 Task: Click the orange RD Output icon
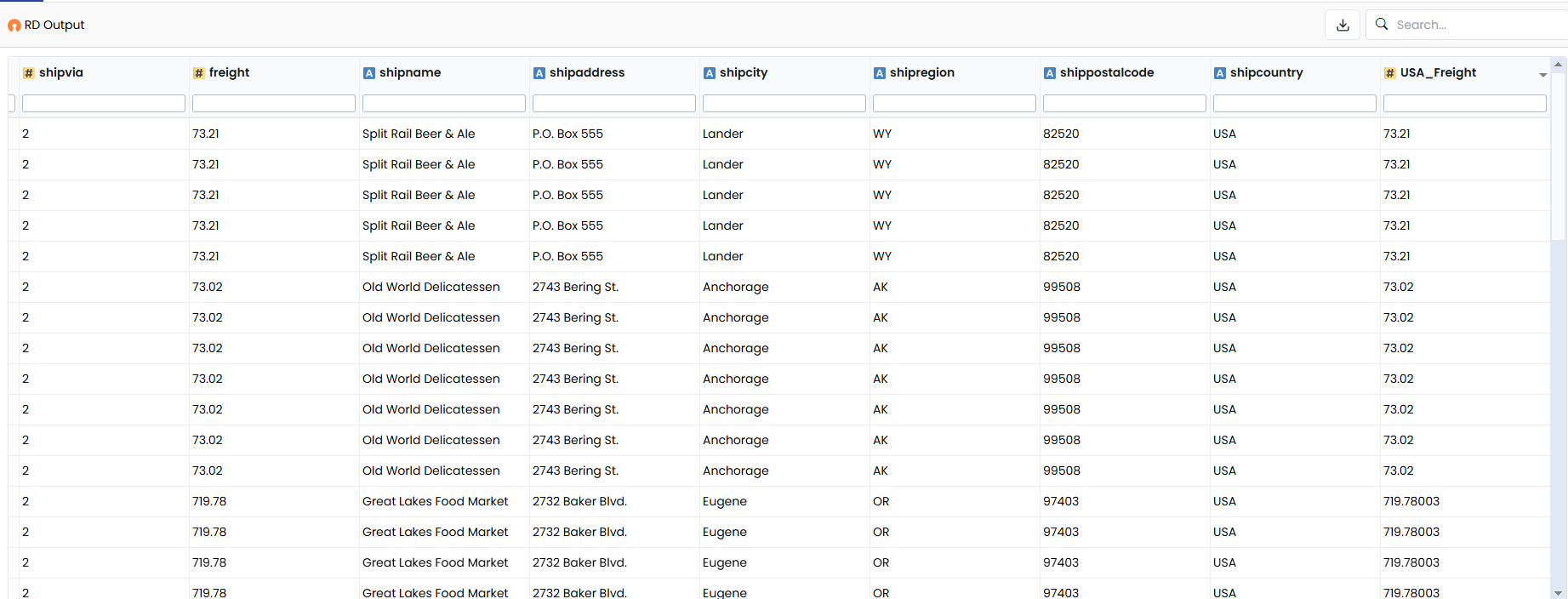click(x=14, y=26)
